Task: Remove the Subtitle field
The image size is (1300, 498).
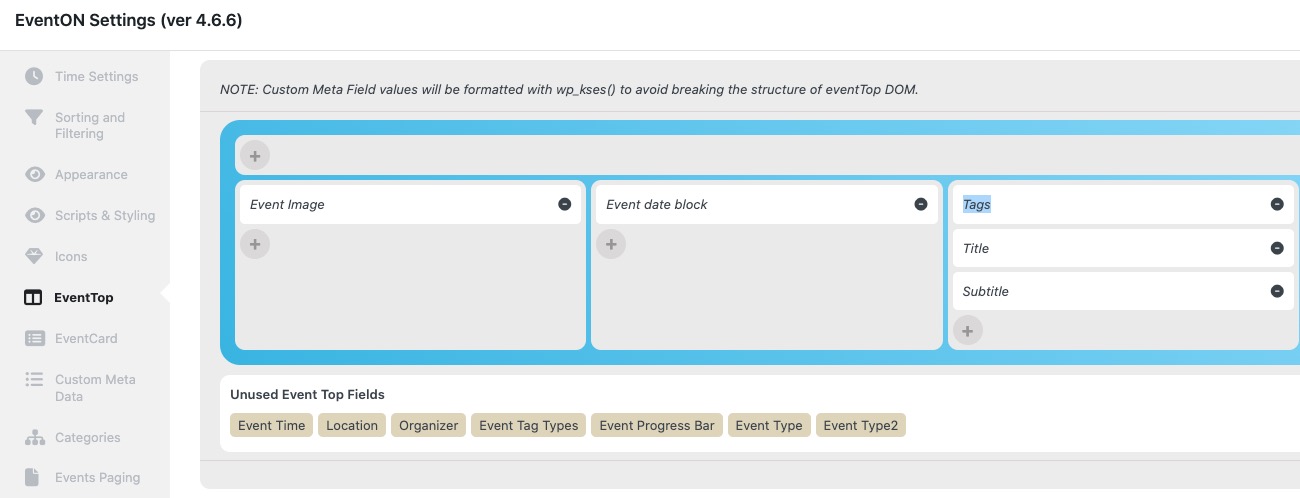Action: [1277, 291]
